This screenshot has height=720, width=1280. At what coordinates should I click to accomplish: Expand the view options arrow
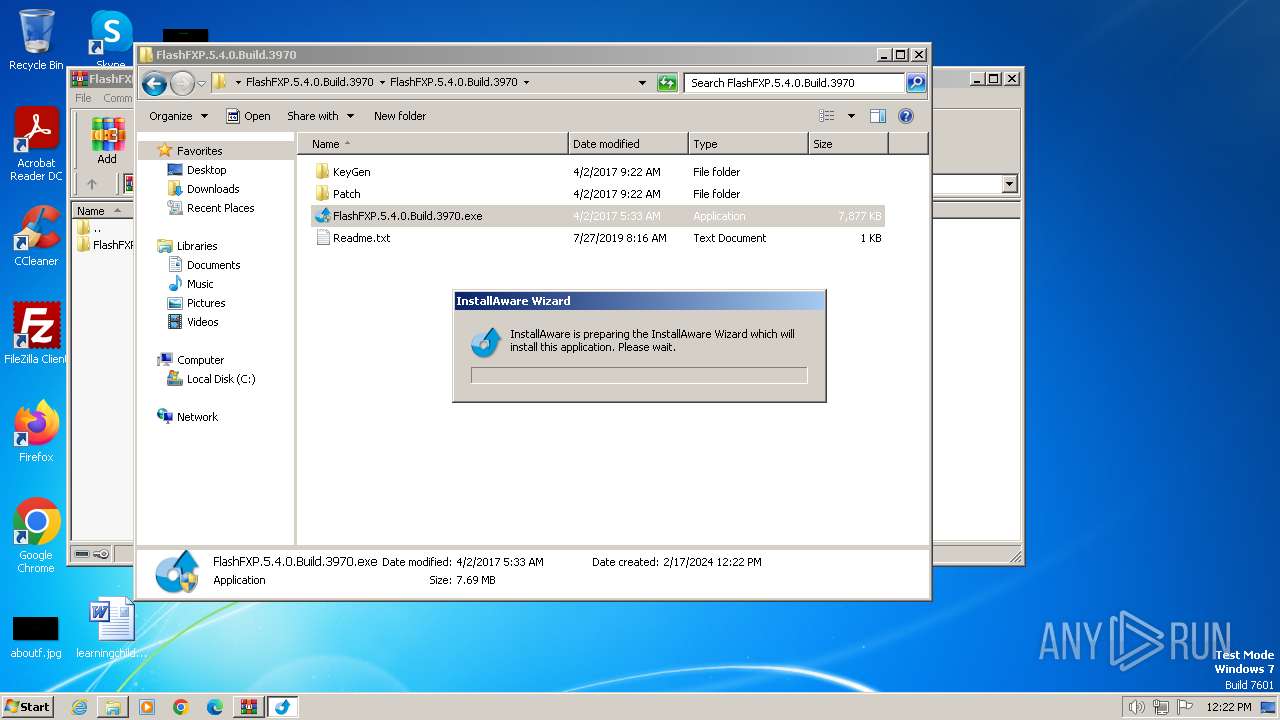[851, 116]
